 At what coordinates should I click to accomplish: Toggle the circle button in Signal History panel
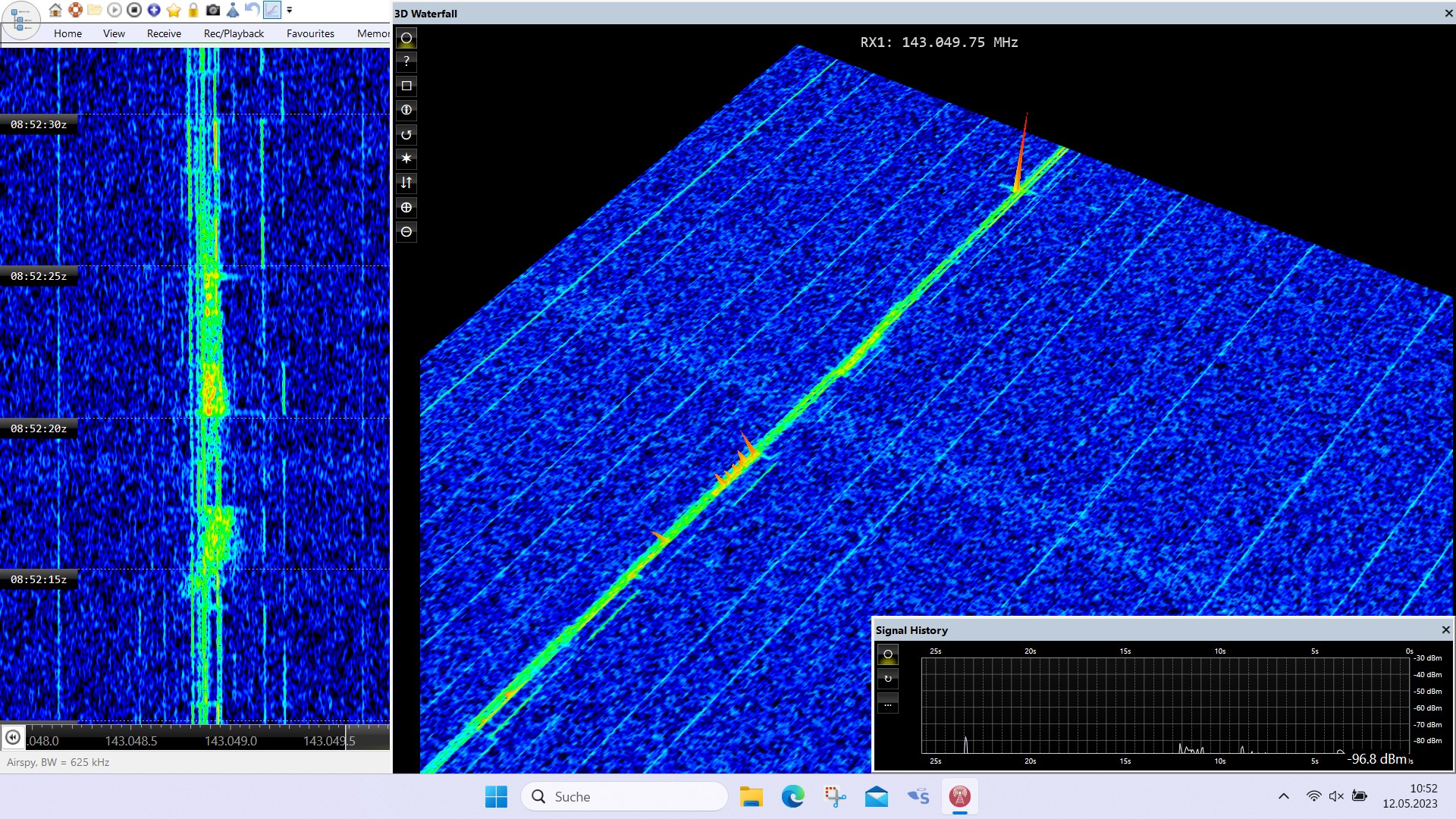(x=888, y=654)
